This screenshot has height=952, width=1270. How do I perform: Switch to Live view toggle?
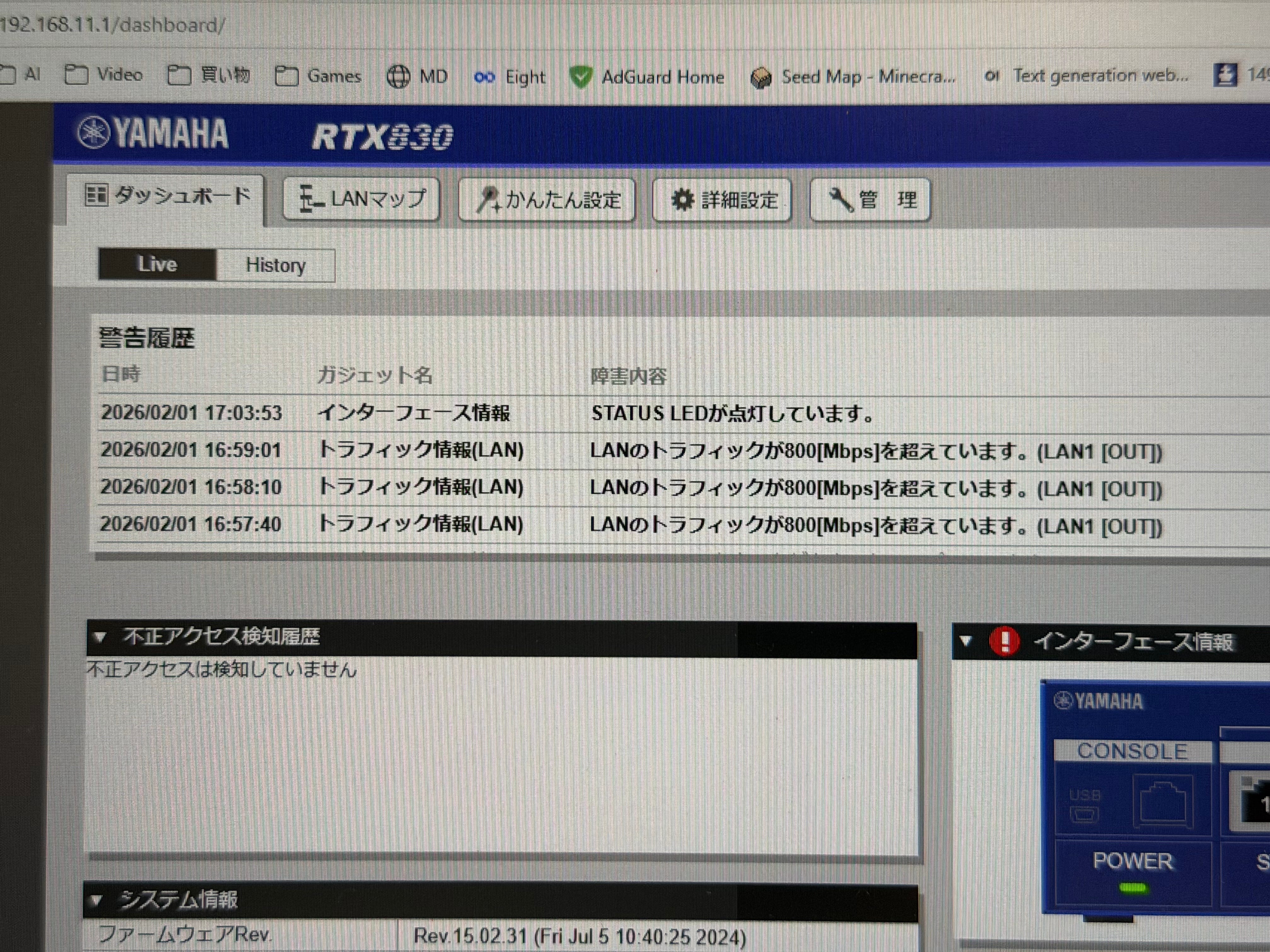[157, 264]
